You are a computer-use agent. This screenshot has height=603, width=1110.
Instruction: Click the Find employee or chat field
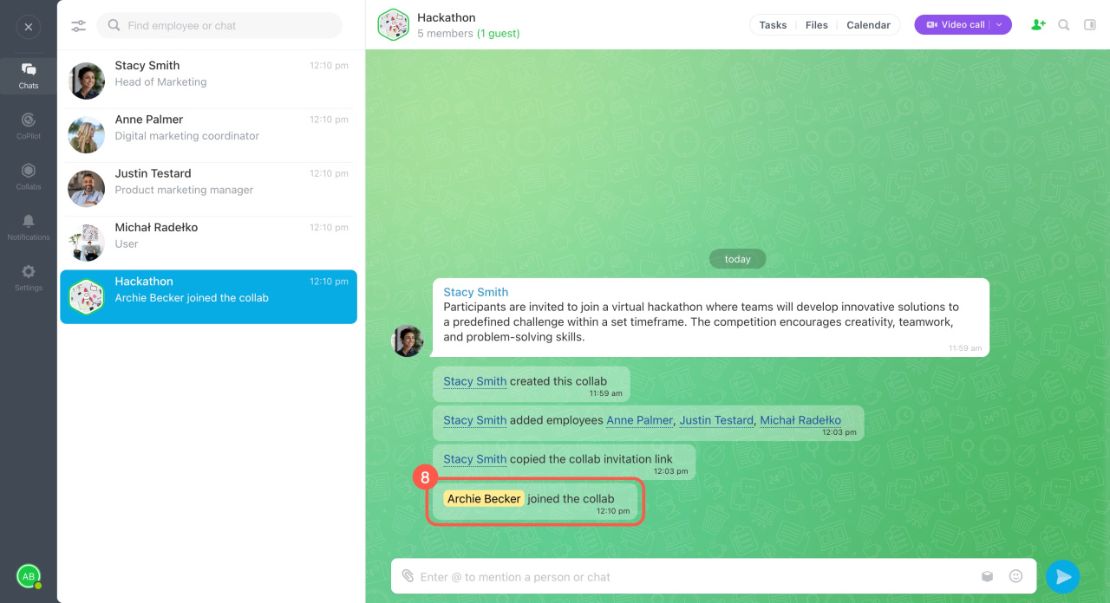pos(219,25)
